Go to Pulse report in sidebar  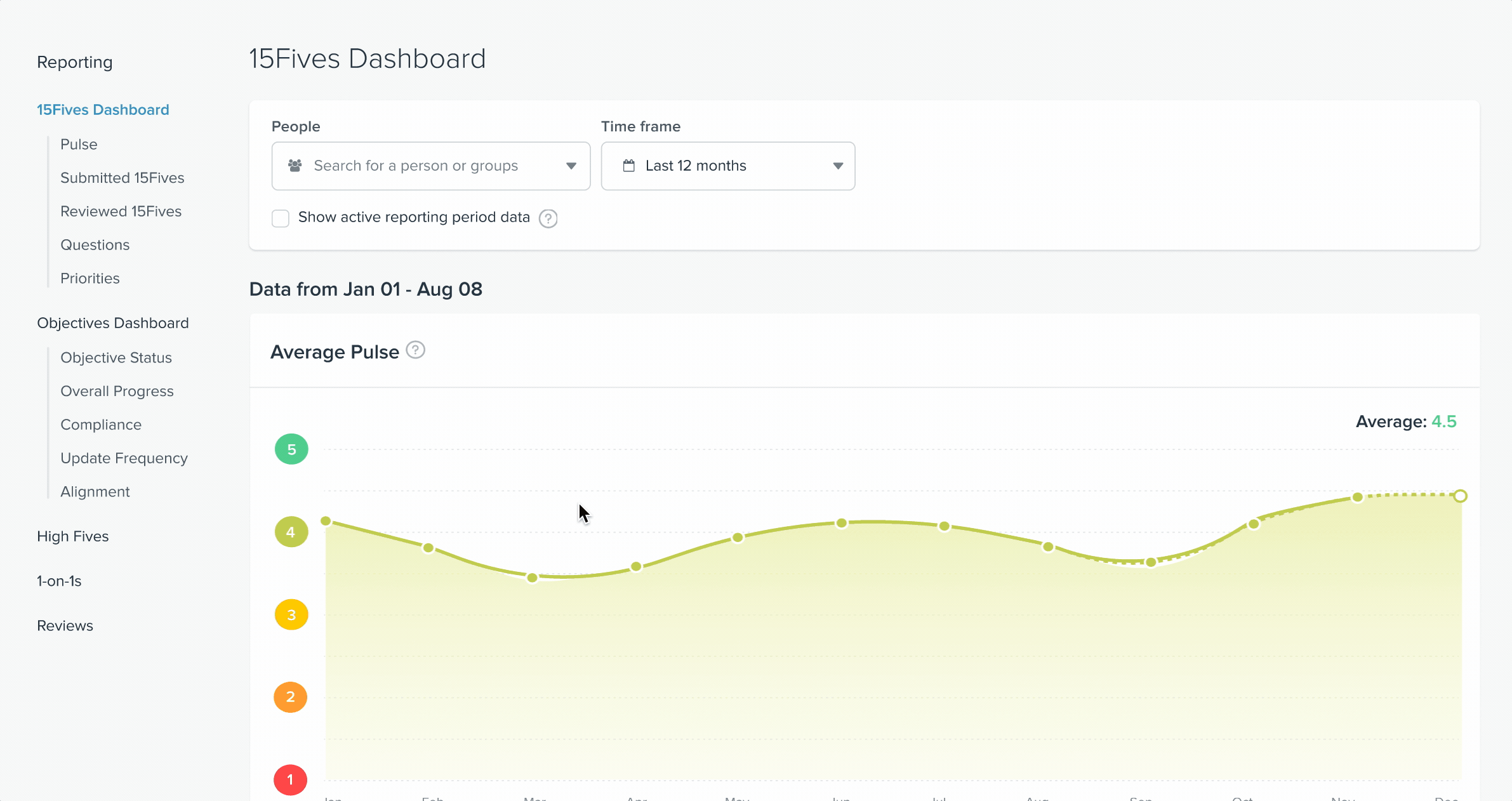pyautogui.click(x=79, y=144)
